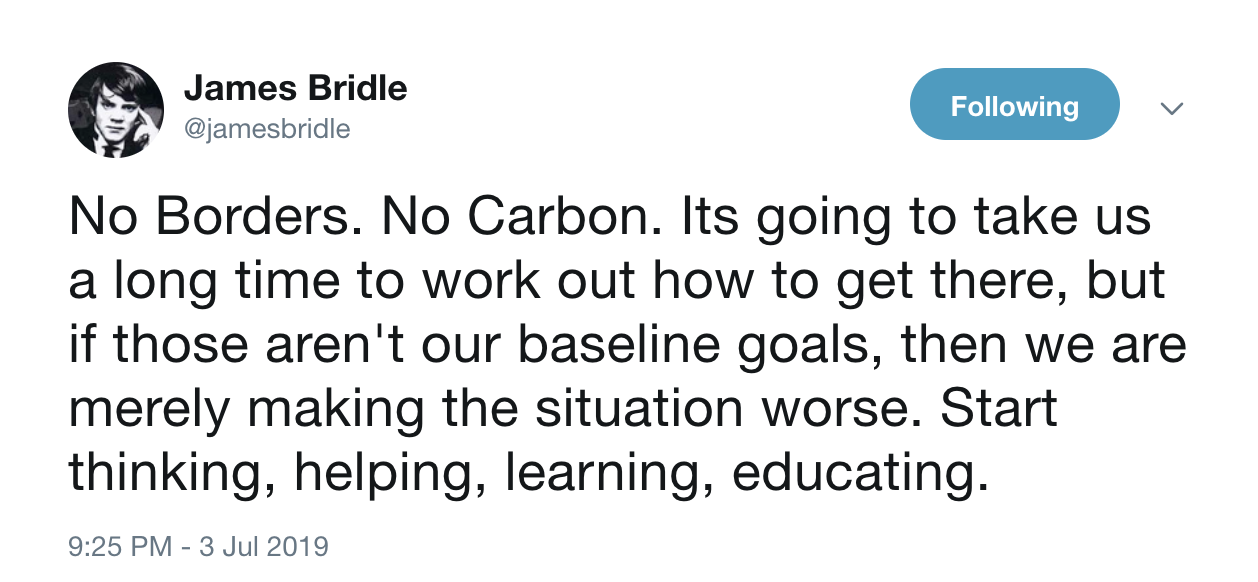Open James Bridle's profile picture
Image resolution: width=1258 pixels, height=582 pixels.
[115, 110]
